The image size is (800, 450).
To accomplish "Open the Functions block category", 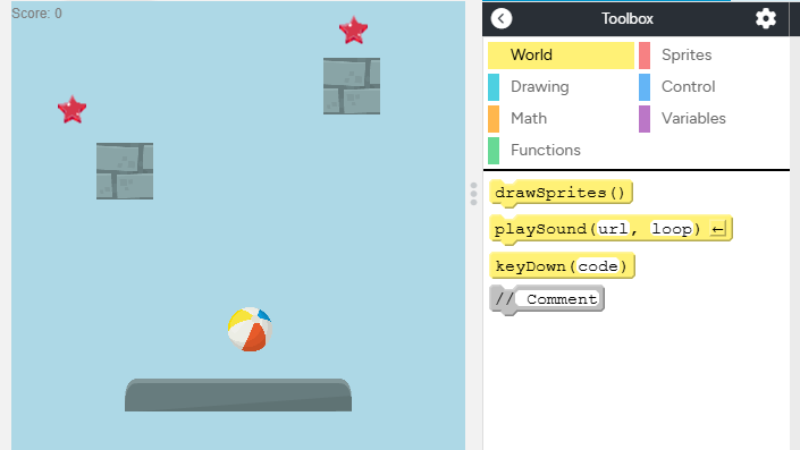I will pos(545,150).
